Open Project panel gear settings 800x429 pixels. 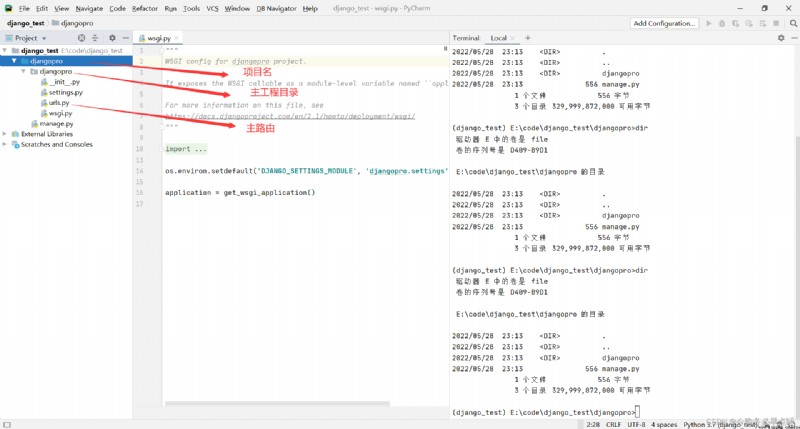pos(112,38)
